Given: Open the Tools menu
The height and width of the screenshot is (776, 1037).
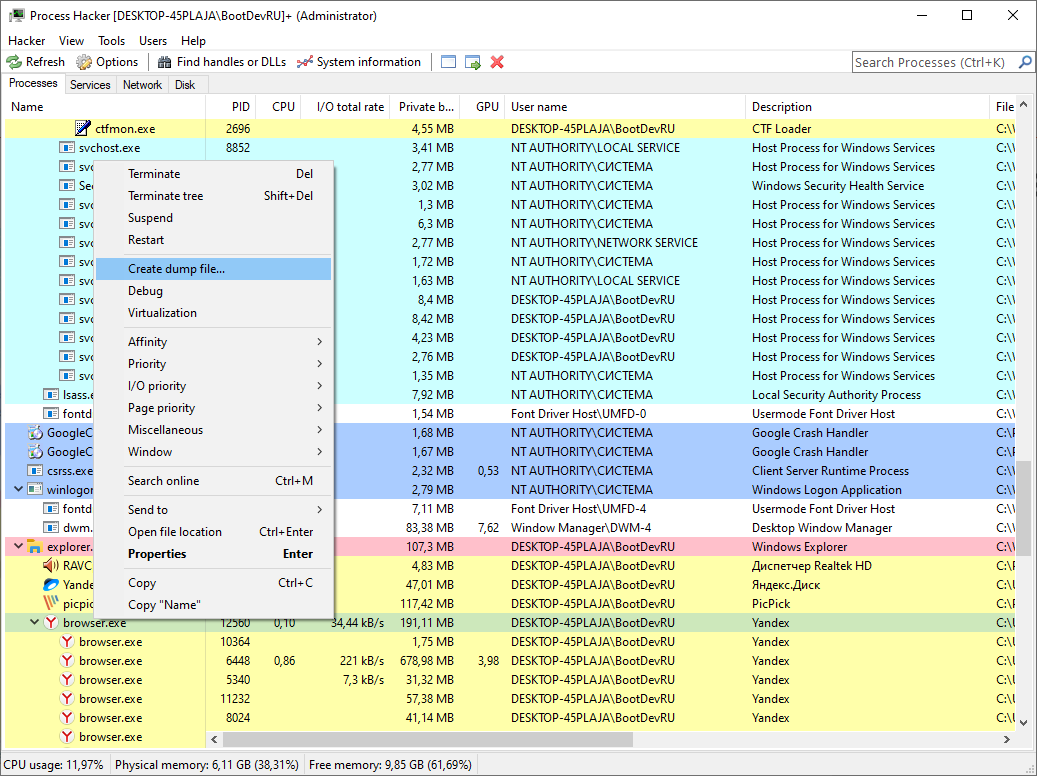Looking at the screenshot, I should pyautogui.click(x=112, y=41).
